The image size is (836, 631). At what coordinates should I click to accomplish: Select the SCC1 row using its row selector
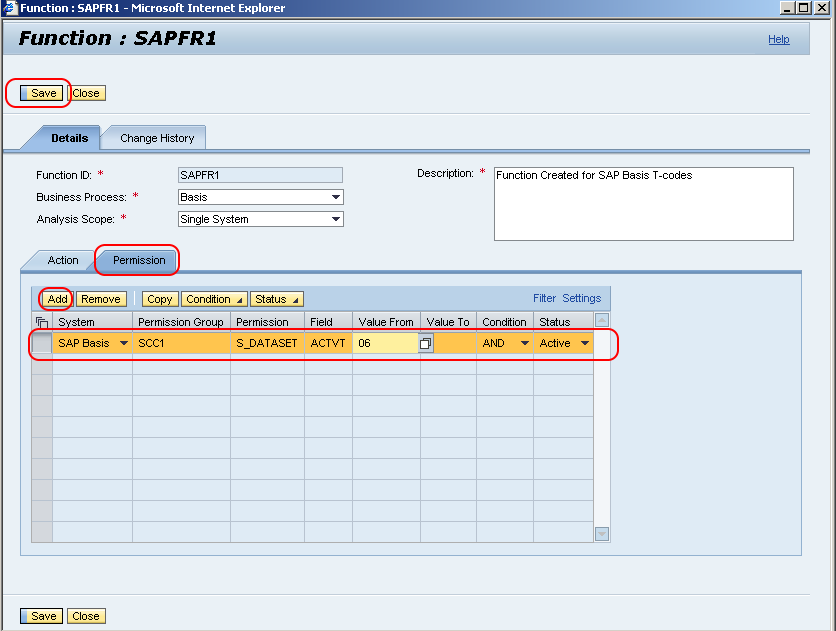pos(42,343)
